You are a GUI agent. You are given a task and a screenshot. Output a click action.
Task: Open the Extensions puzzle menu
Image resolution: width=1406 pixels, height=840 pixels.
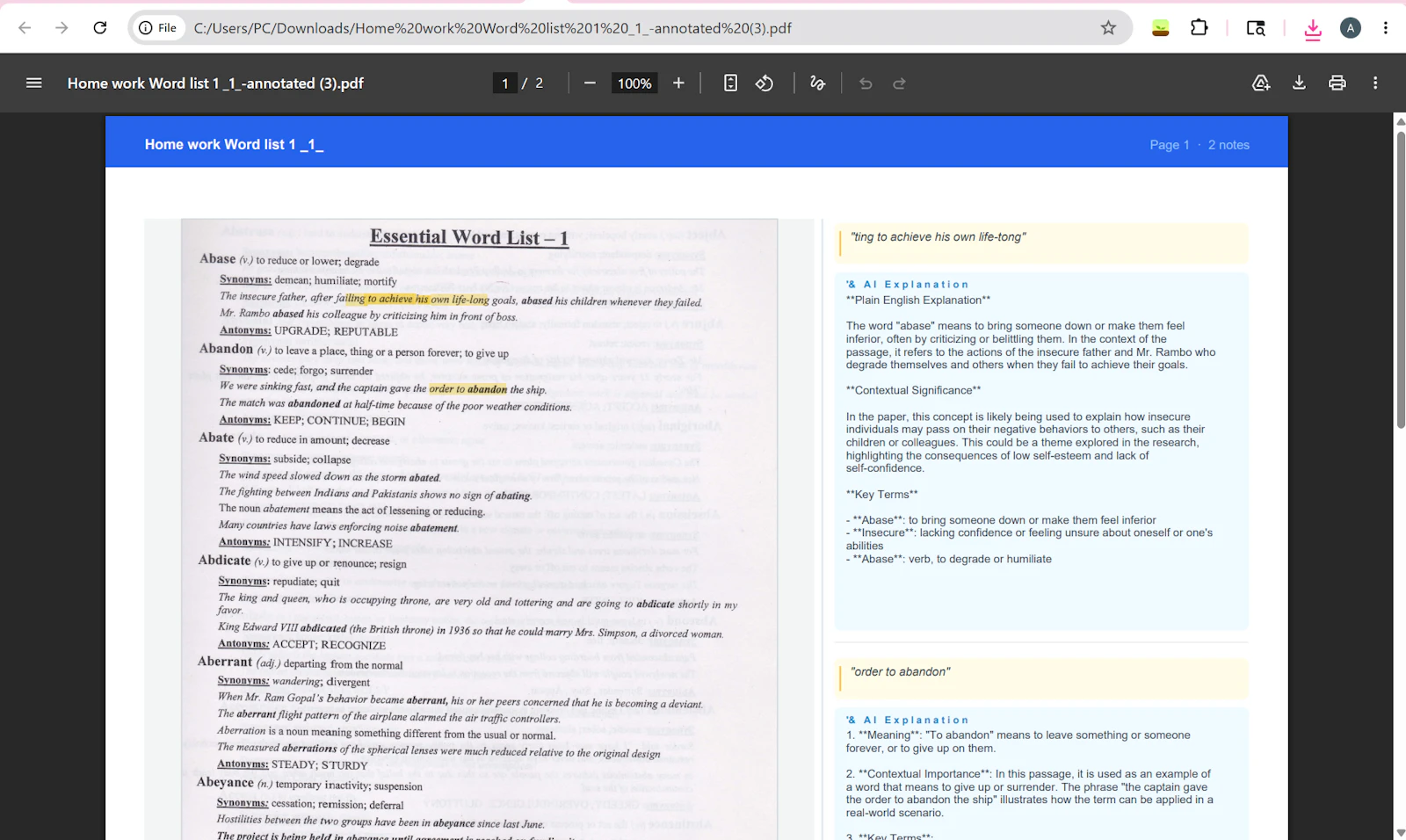(1199, 28)
